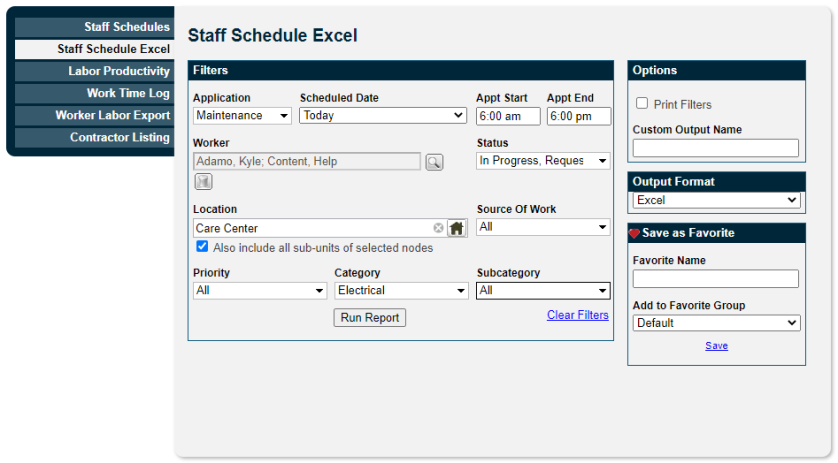Open the worker search magnifier icon
838x463 pixels.
(x=434, y=162)
